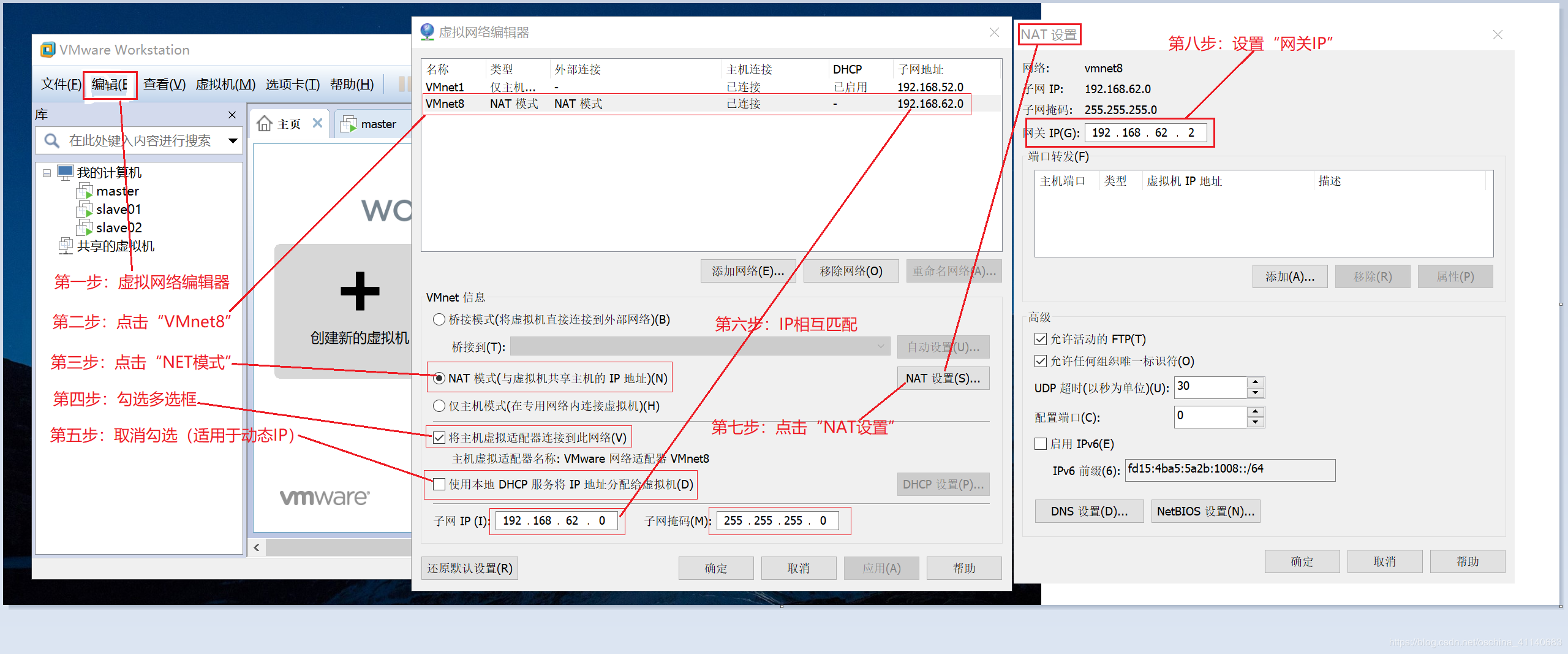Increase UDP 超时 value with up arrow

(1256, 382)
